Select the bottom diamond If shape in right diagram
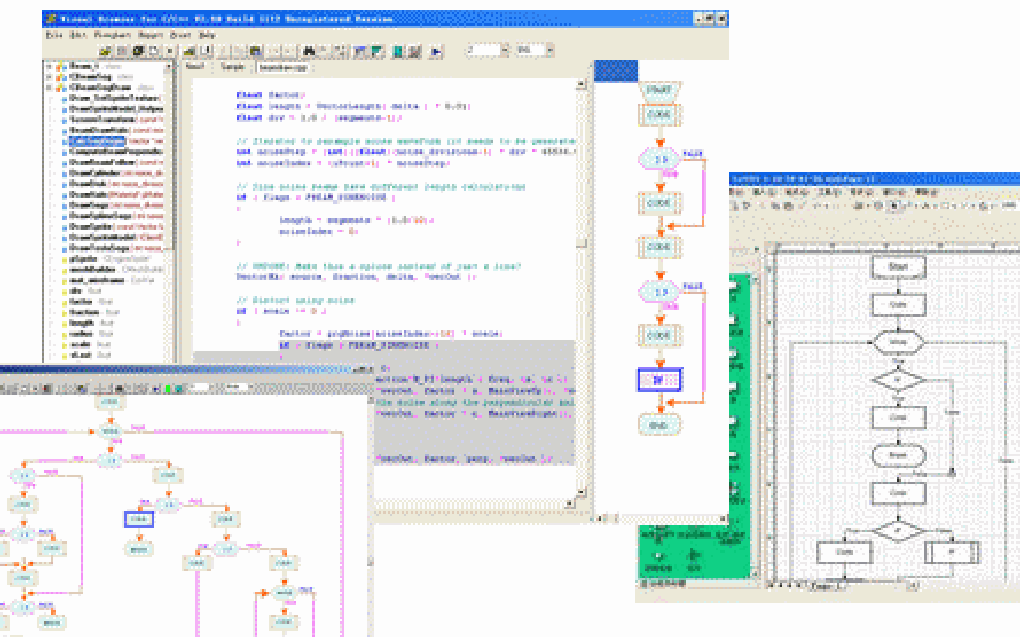Image resolution: width=1020 pixels, height=637 pixels. tap(898, 528)
